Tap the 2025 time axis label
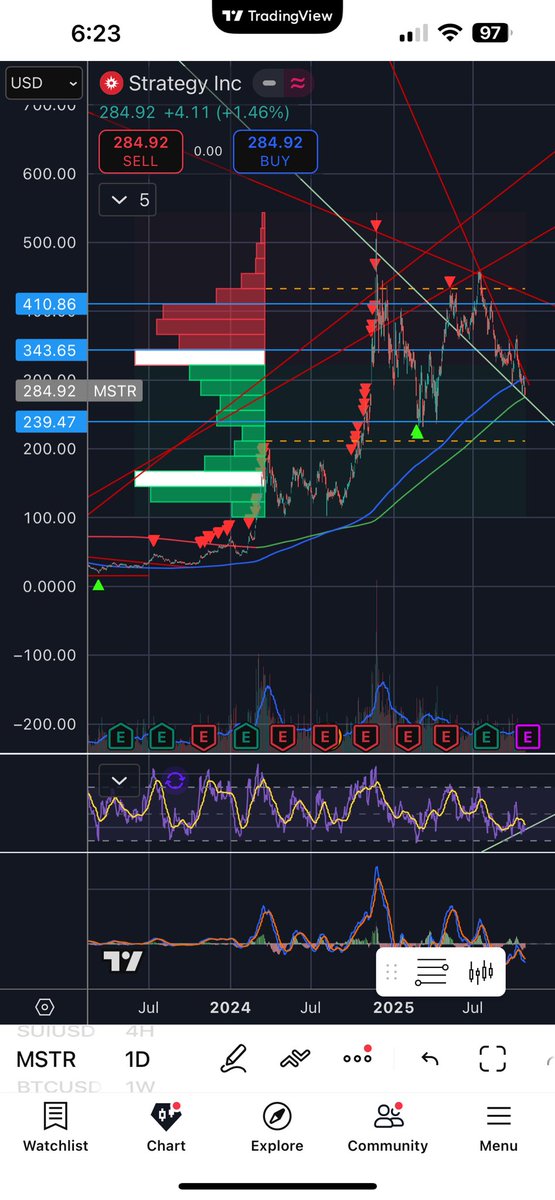The width and height of the screenshot is (555, 1200). [x=394, y=1008]
